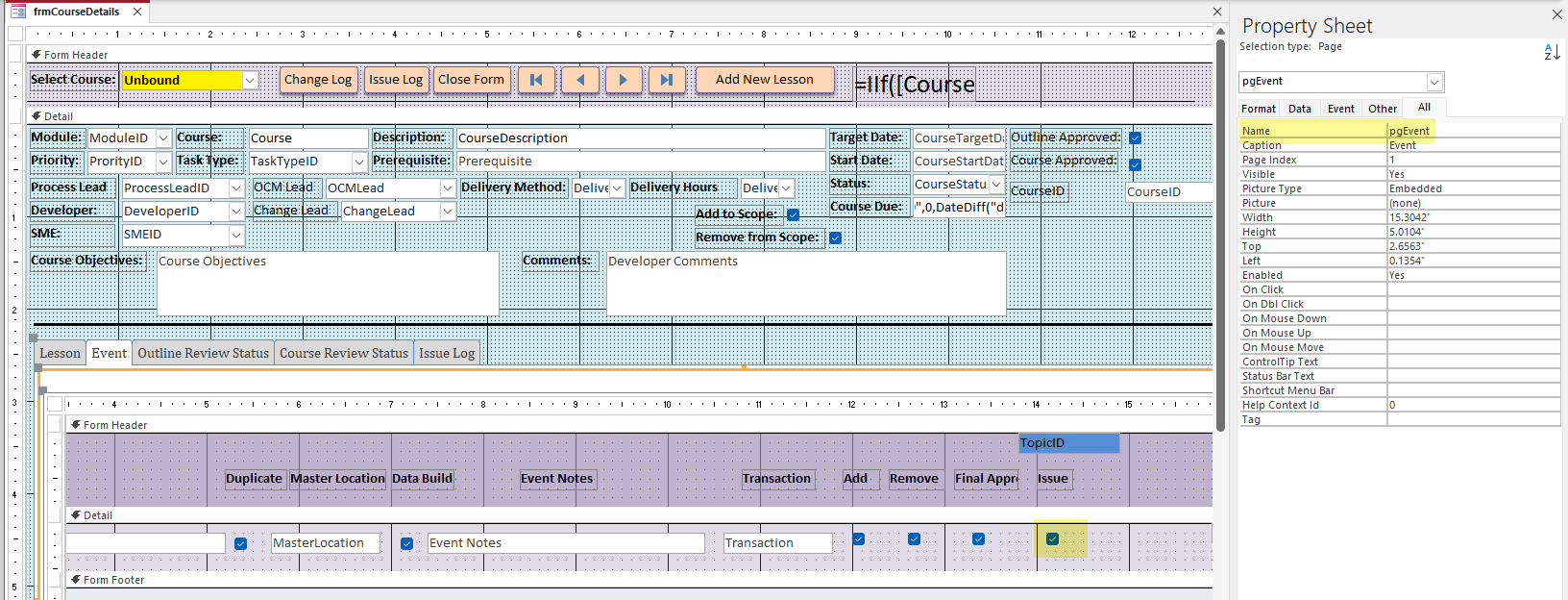Select the Remove checkbox in subform detail

(x=914, y=538)
